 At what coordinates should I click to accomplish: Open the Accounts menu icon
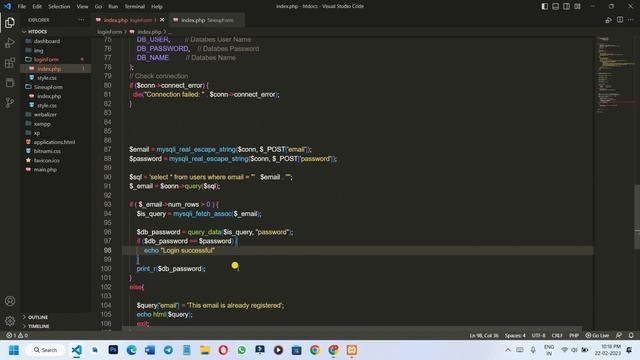click(x=10, y=301)
